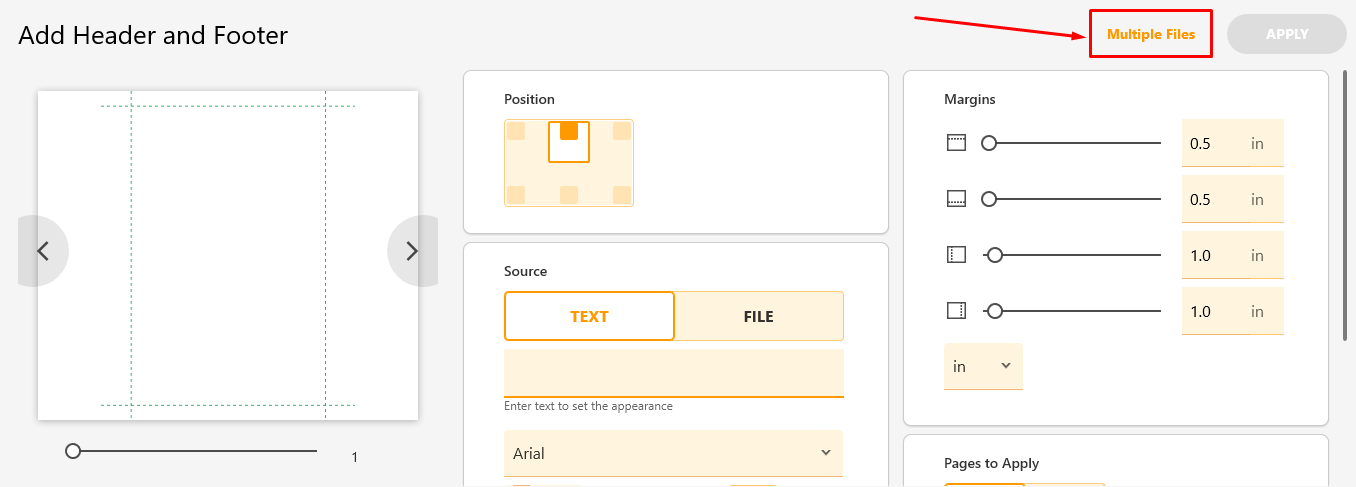Switch source to FILE tab

(759, 316)
